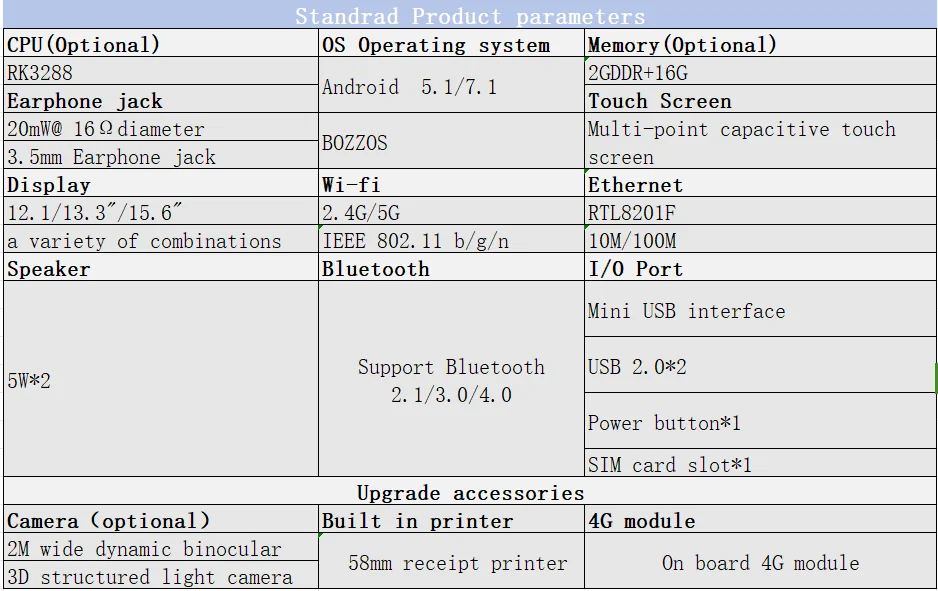Click the 3D structured light camera cell

161,575
